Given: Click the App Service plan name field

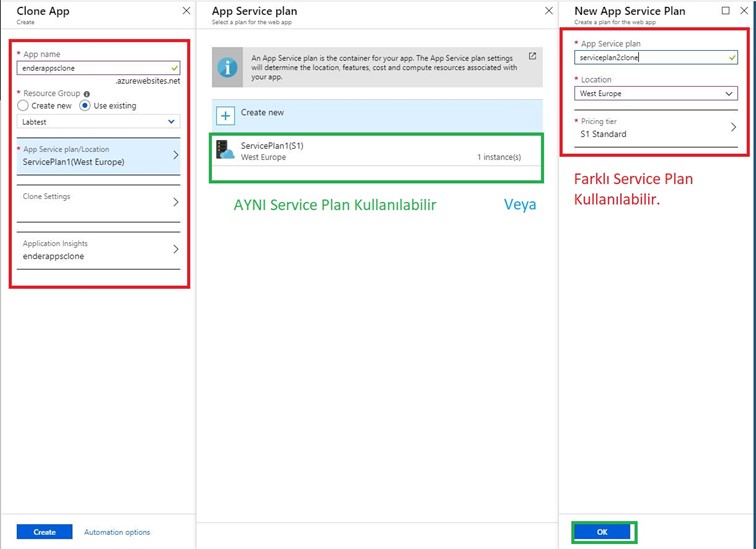Looking at the screenshot, I should [656, 57].
